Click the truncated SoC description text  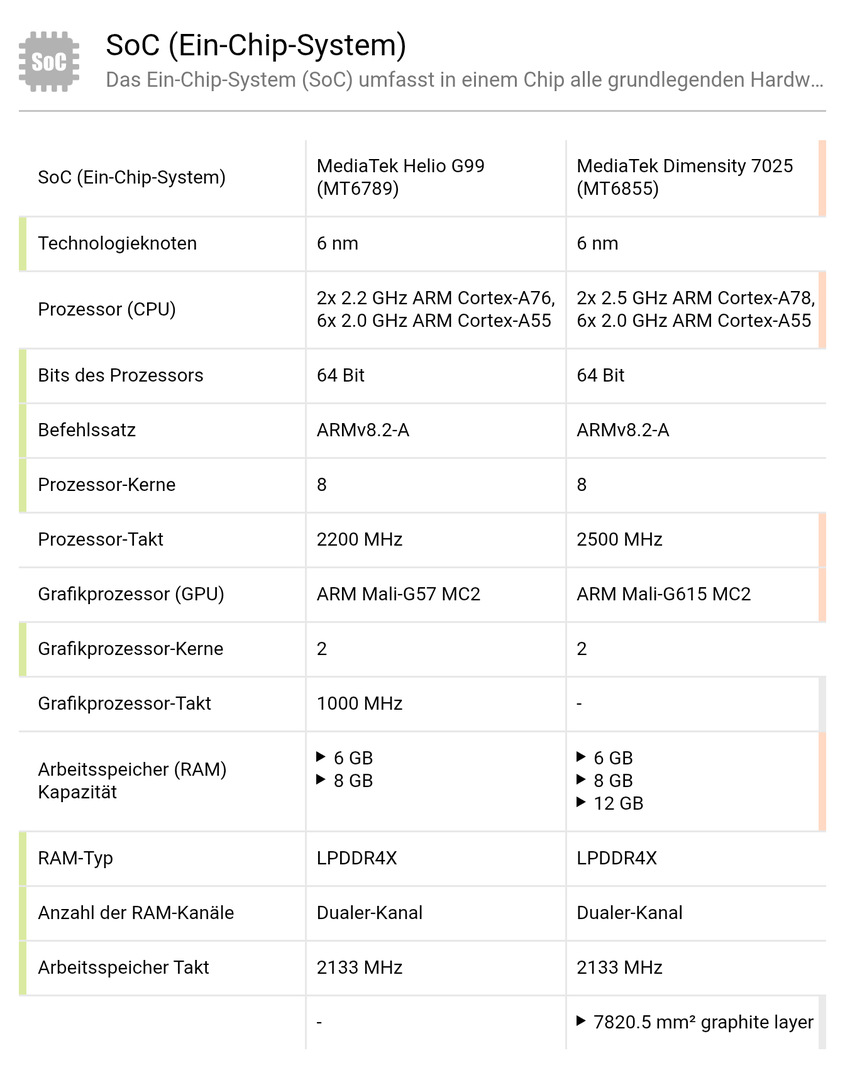(465, 80)
